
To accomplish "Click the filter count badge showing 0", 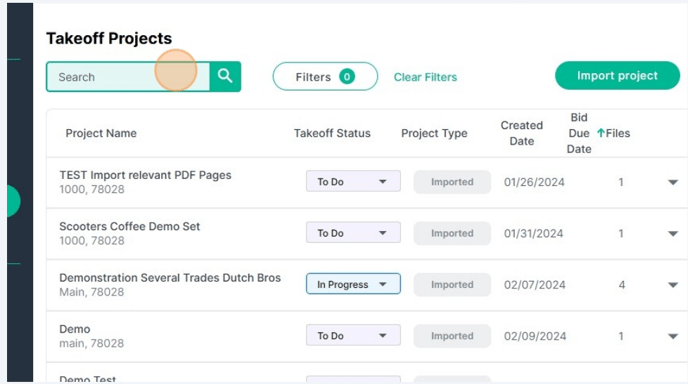I will click(x=347, y=77).
